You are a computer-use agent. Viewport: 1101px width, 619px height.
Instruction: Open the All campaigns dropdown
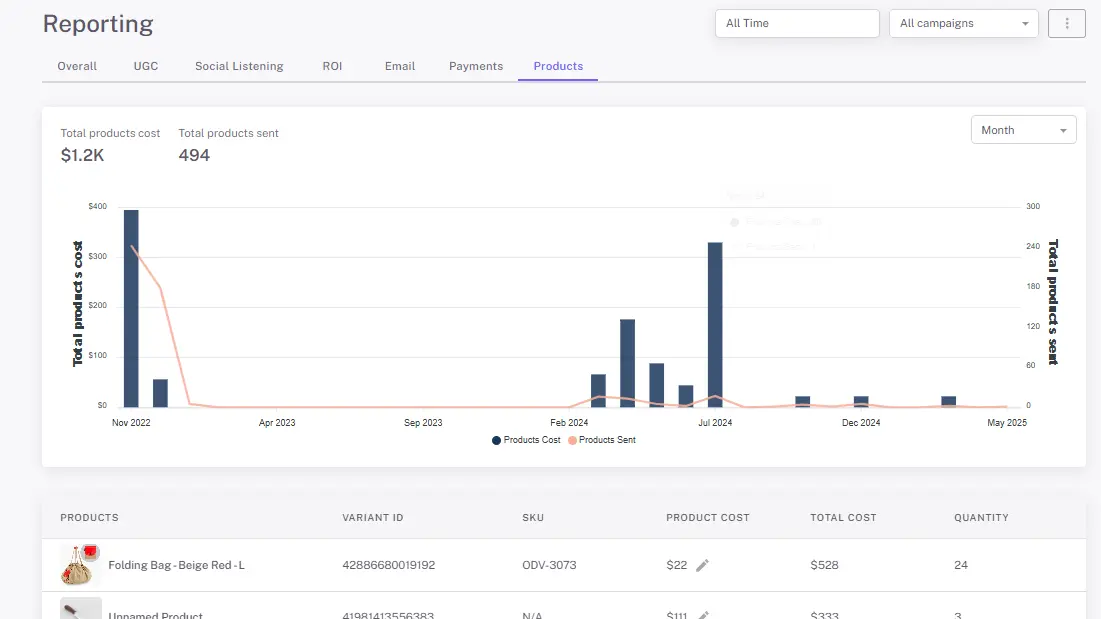click(963, 23)
